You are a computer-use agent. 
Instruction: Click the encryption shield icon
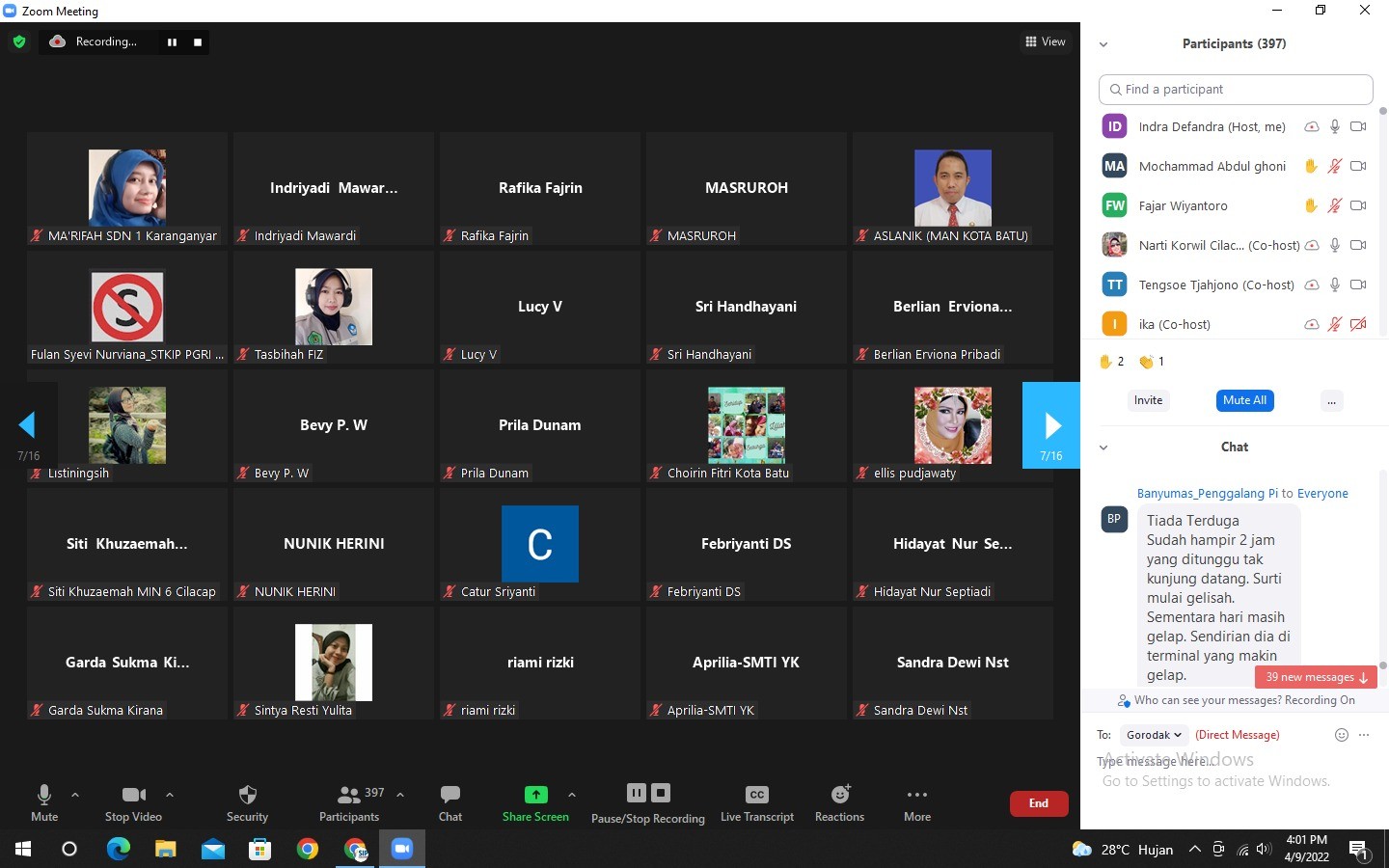19,41
